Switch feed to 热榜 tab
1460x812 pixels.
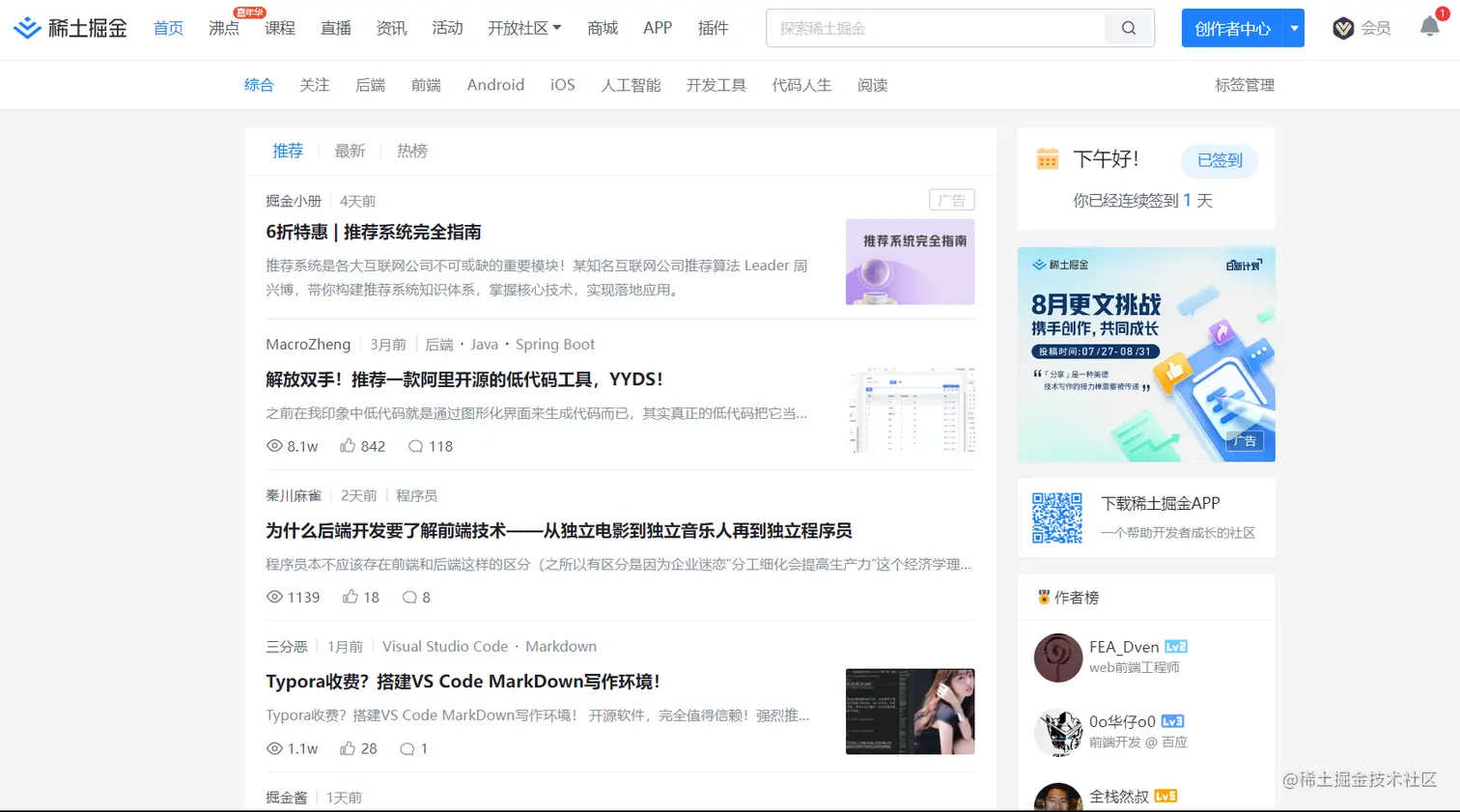coord(412,151)
